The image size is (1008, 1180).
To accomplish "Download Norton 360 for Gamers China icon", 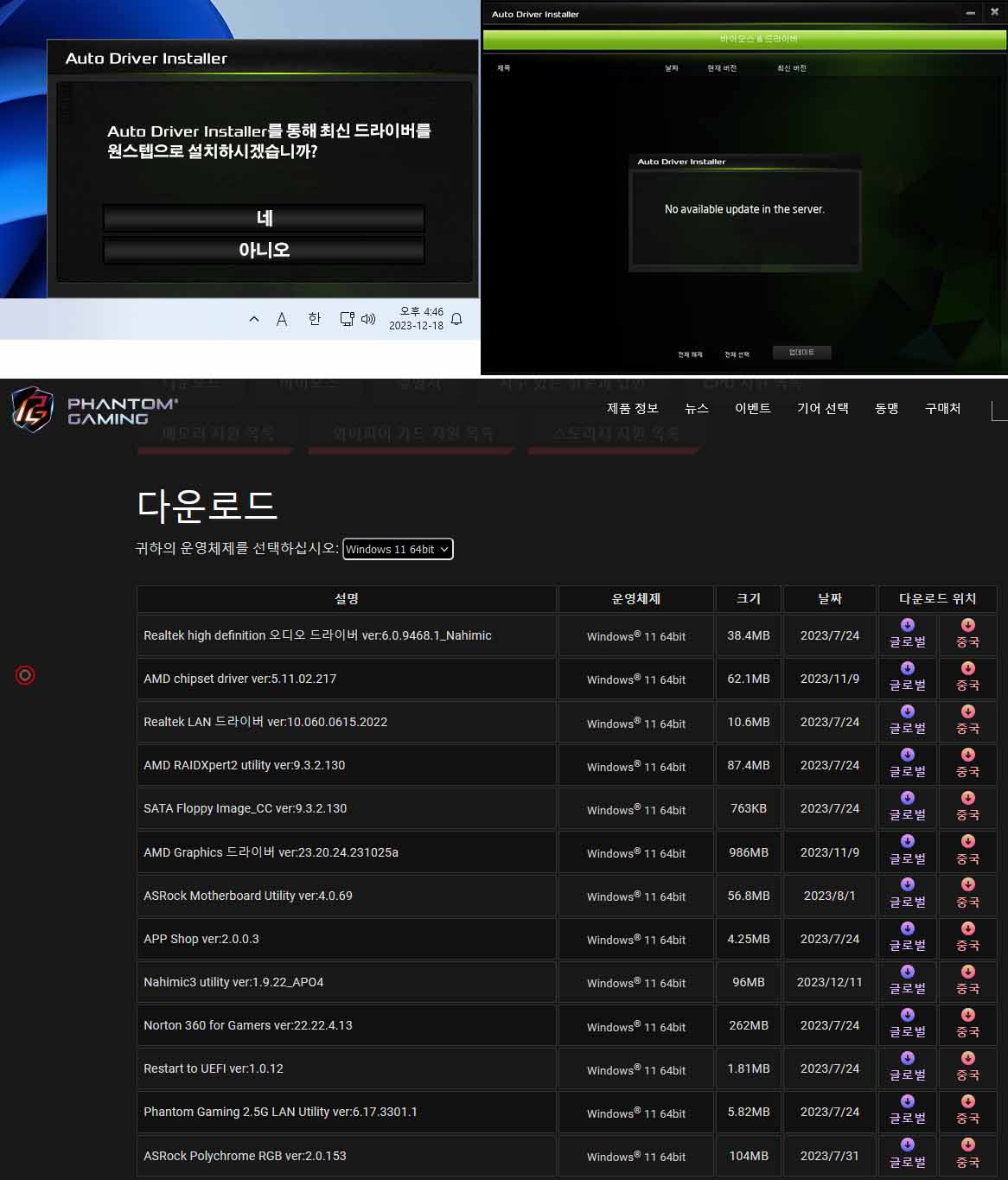I will pyautogui.click(x=967, y=1015).
